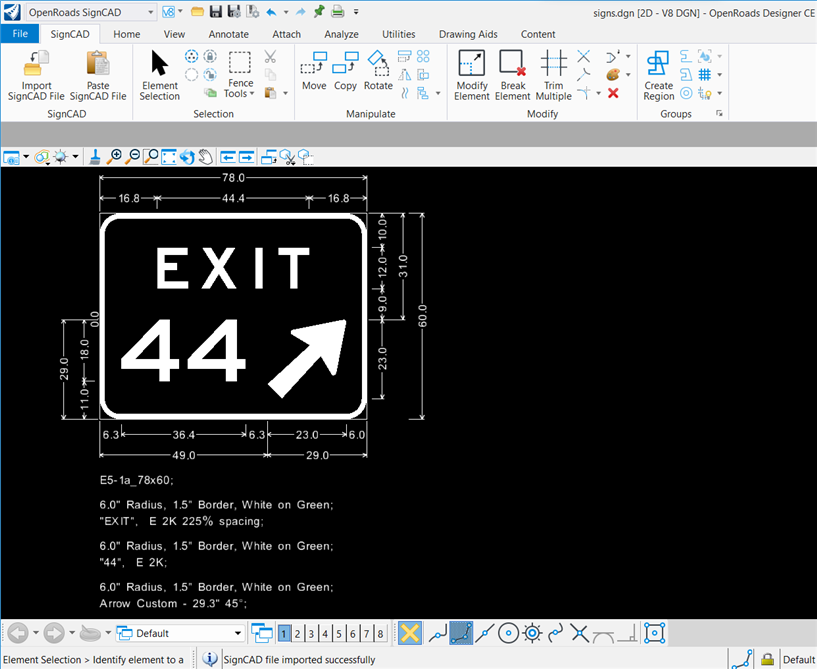This screenshot has height=669, width=817.
Task: Activate the Pan View hand tool
Action: 205,157
